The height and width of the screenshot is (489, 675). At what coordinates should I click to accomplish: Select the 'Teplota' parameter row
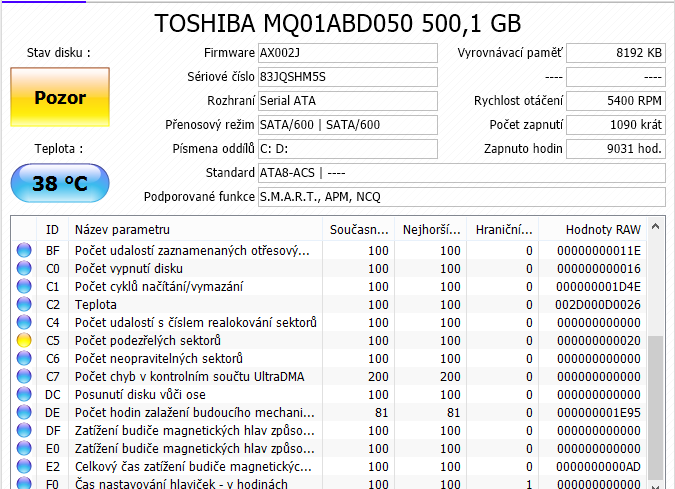point(329,305)
